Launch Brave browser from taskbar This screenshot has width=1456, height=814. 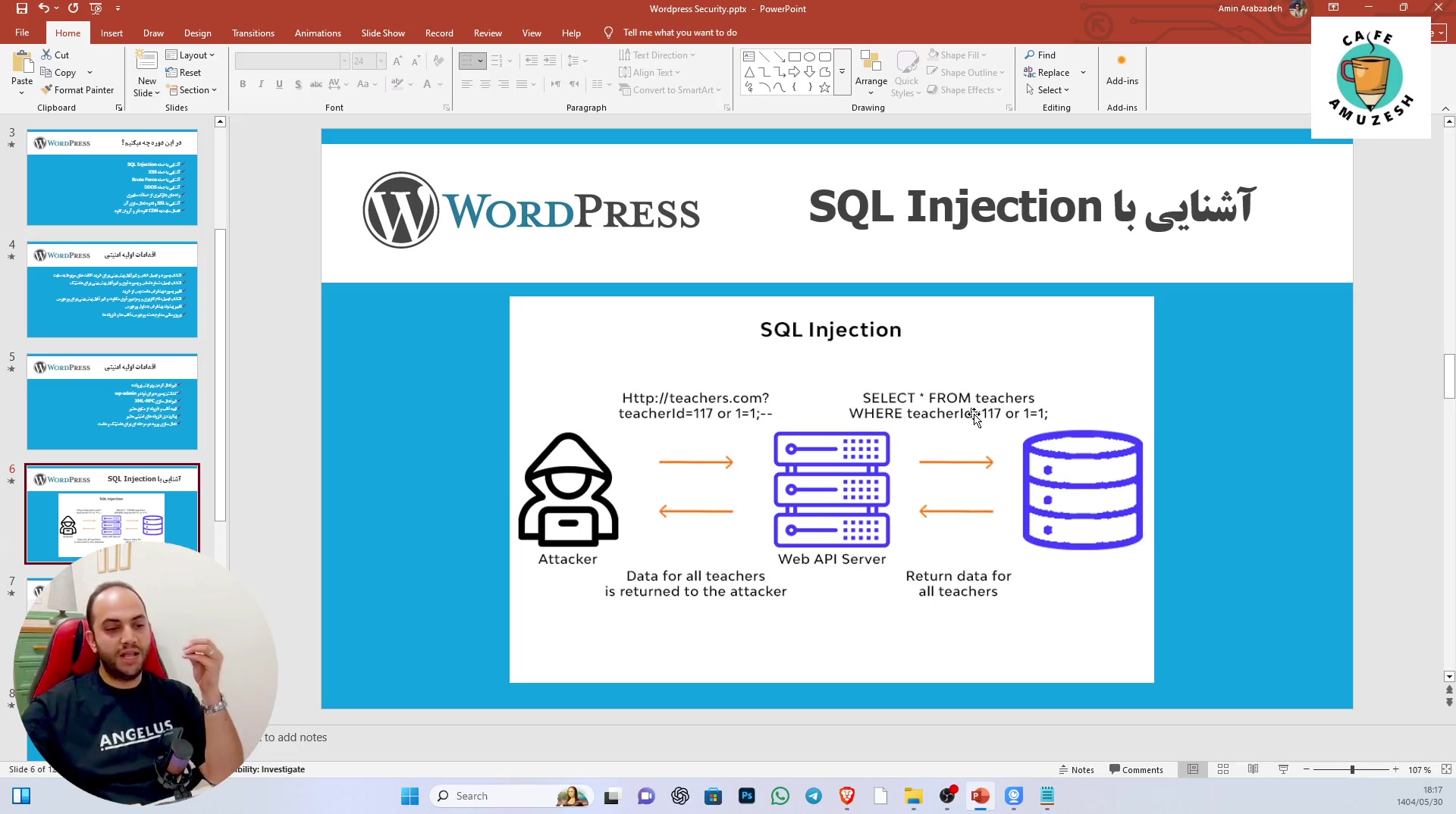(x=846, y=796)
